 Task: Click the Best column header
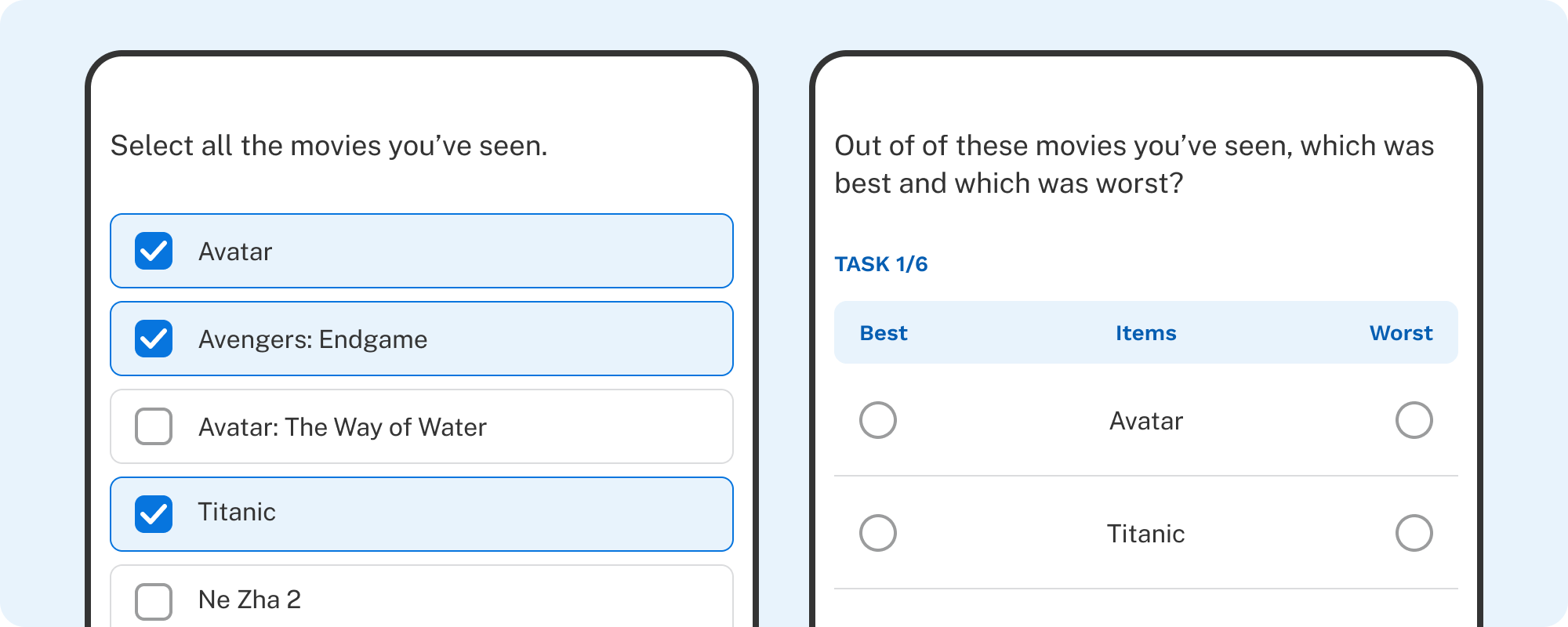point(884,332)
